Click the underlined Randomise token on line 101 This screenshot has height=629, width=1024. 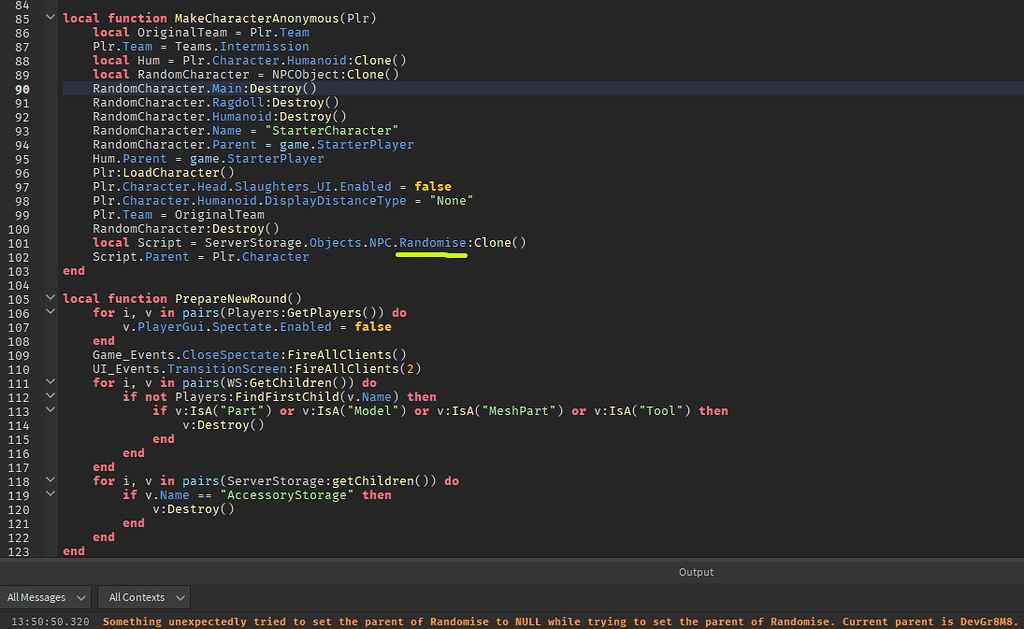[430, 242]
